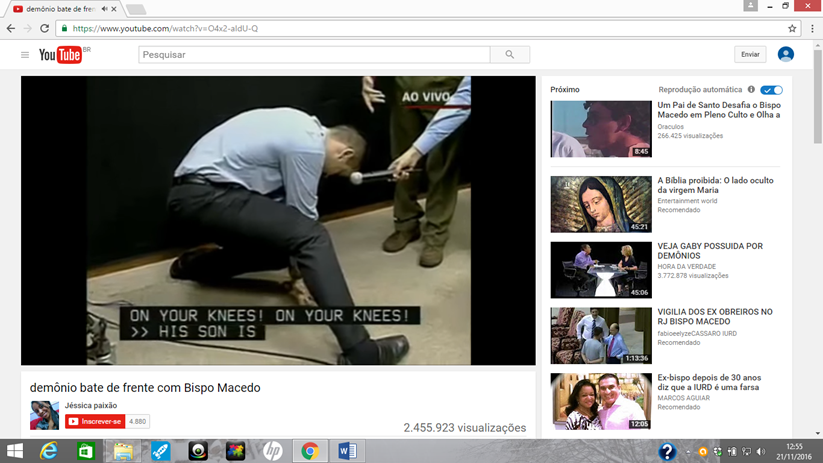Click the YouTube logo
This screenshot has width=823, height=463.
coord(62,55)
